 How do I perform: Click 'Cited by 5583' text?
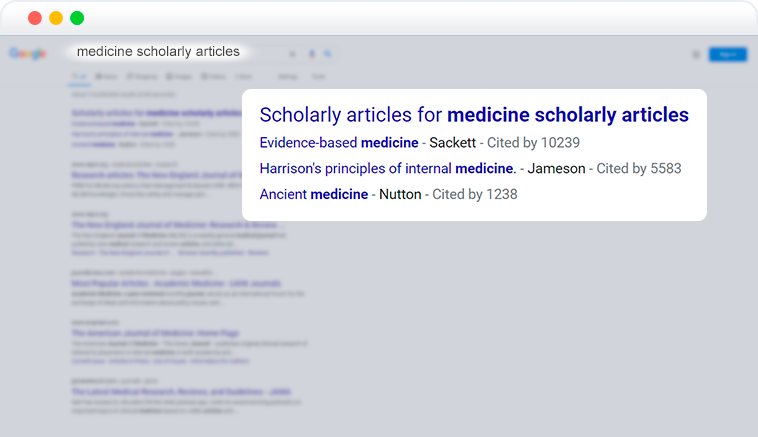click(x=639, y=168)
